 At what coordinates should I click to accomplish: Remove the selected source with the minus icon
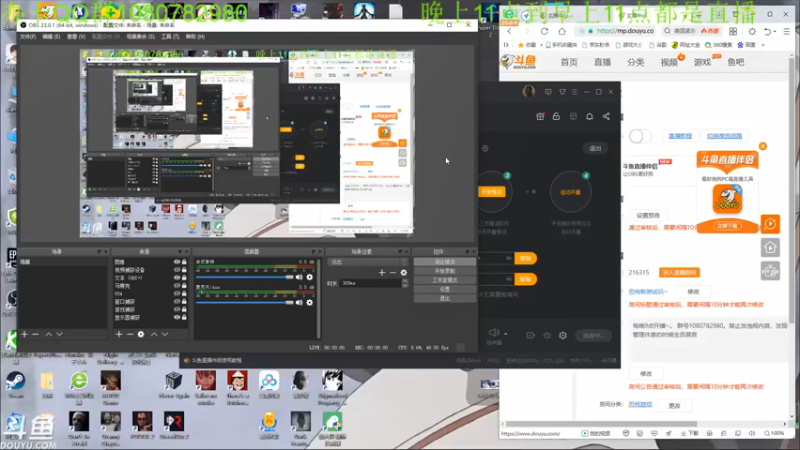pos(130,334)
